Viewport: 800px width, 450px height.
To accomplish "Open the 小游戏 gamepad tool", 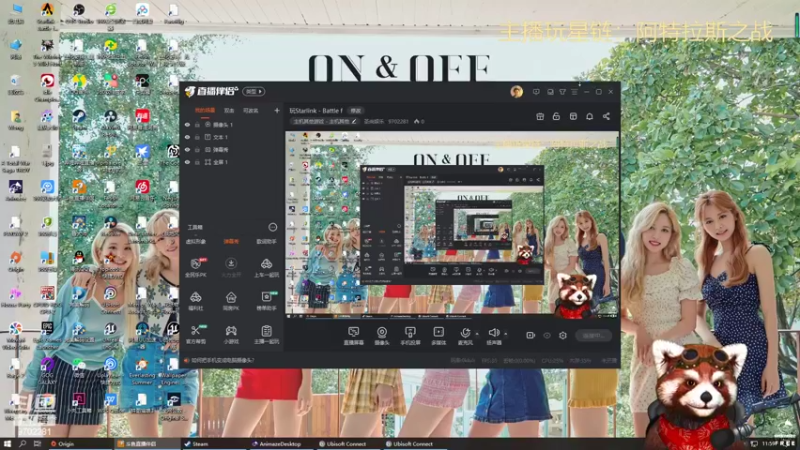I will (x=231, y=334).
